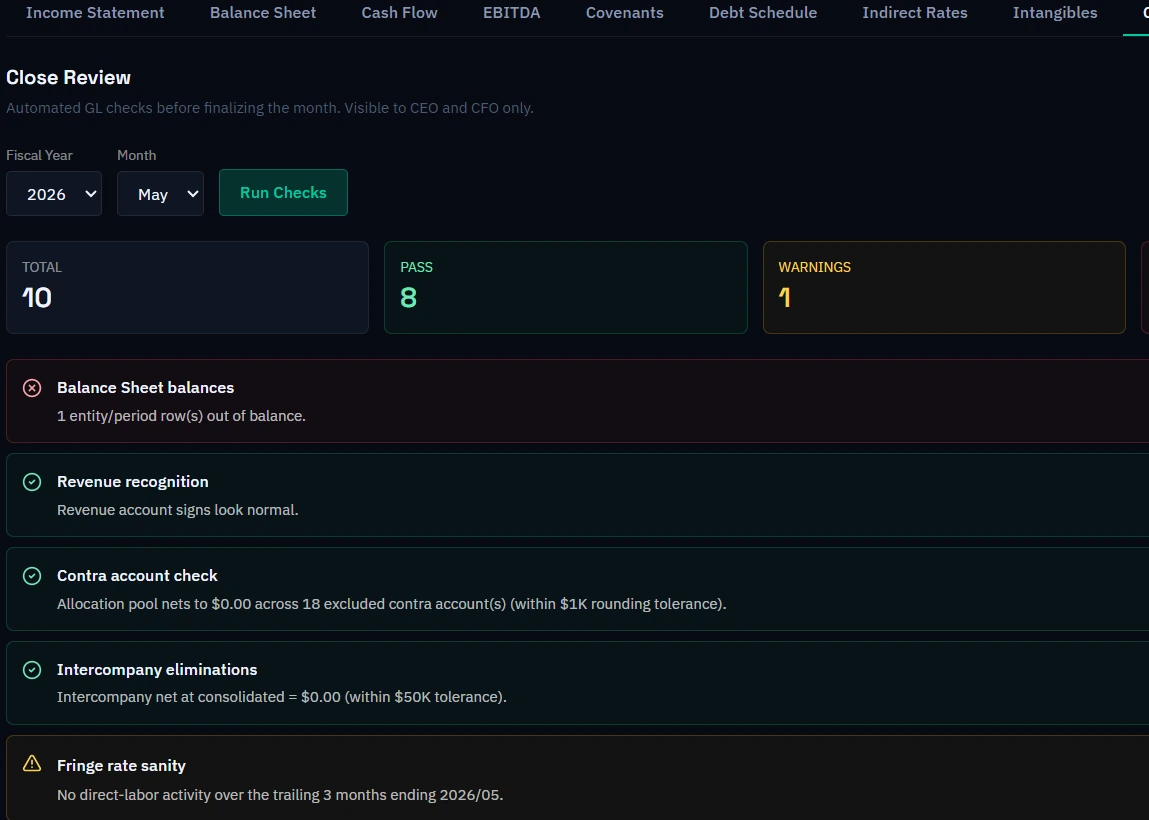
Task: Click the pass checkmark icon for Revenue recognition
Action: 32,481
